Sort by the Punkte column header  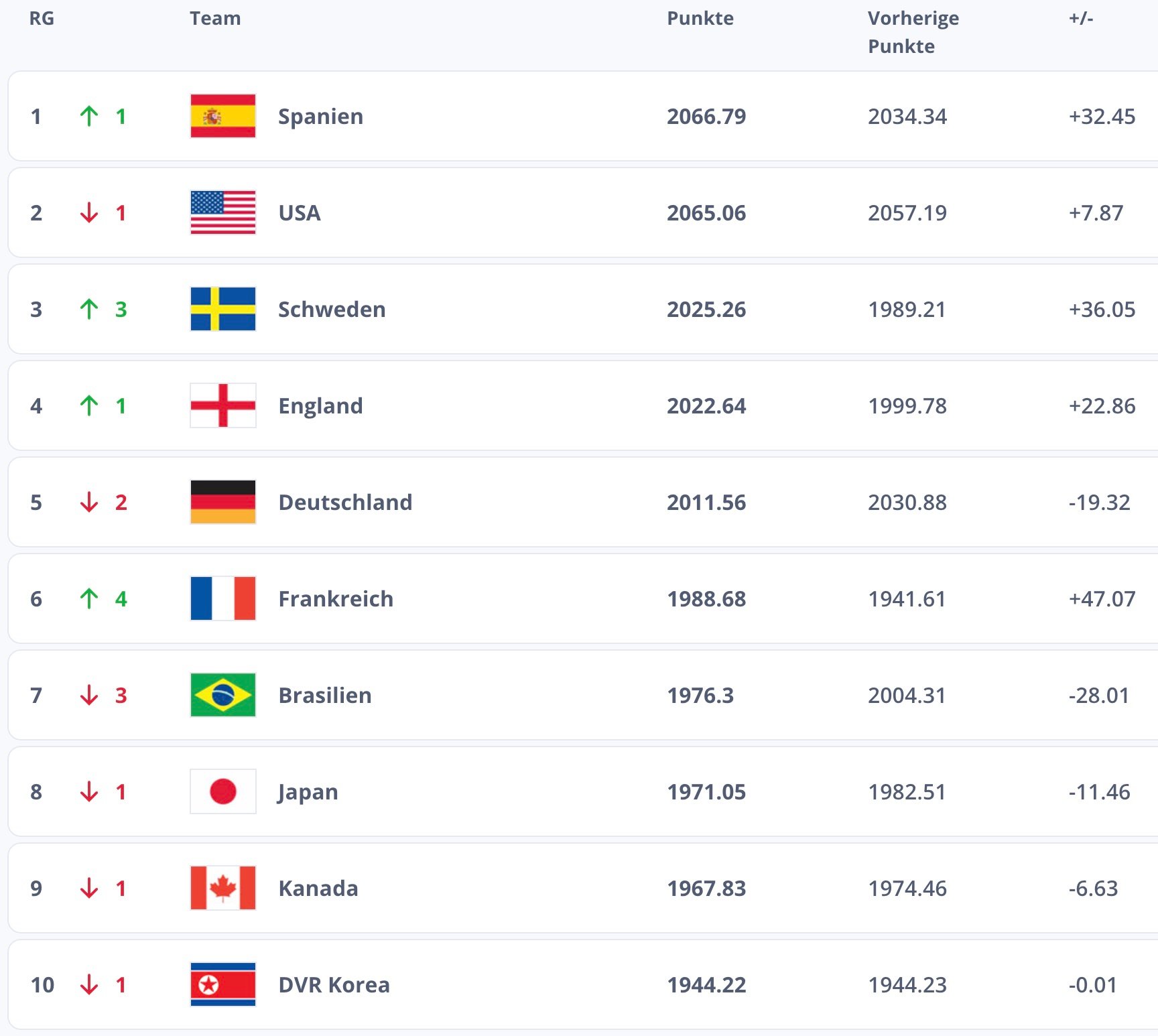(x=700, y=18)
